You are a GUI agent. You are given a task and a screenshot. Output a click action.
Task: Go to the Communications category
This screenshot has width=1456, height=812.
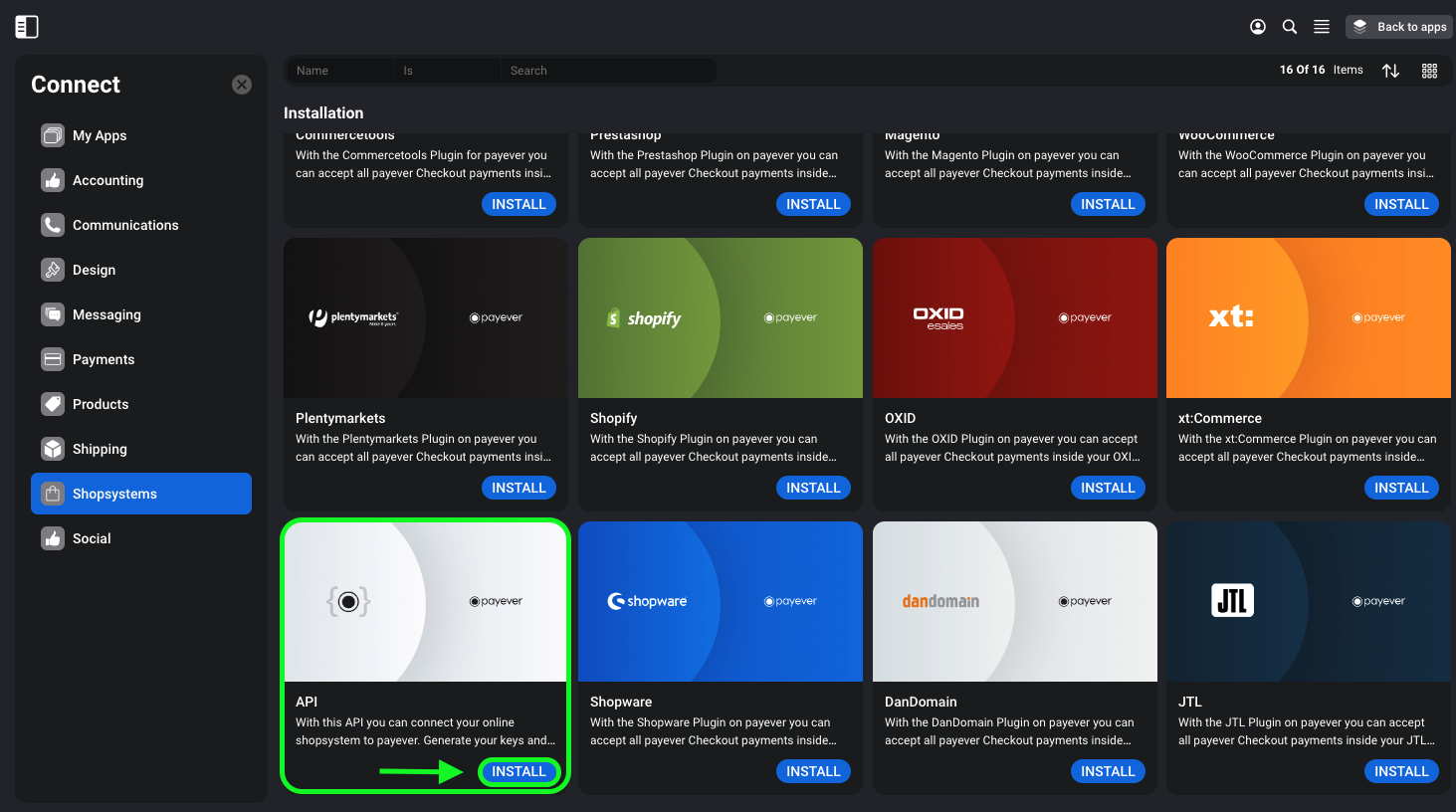pyautogui.click(x=141, y=225)
